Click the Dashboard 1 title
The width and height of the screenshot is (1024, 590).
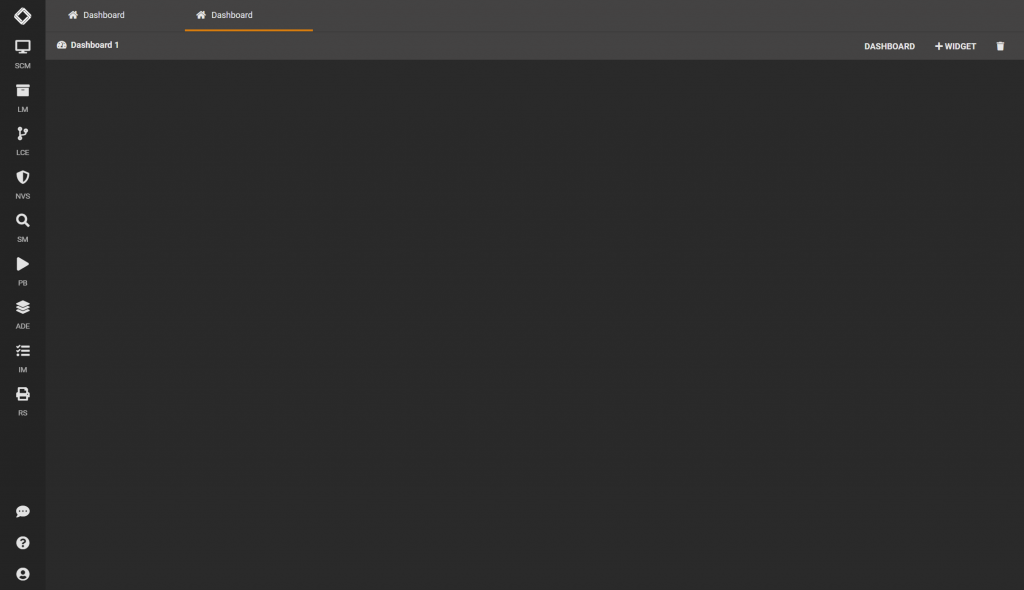click(x=88, y=45)
